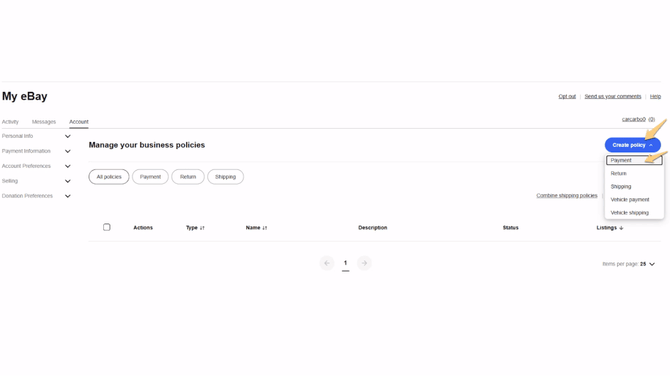Open the carcarbo0 username link
This screenshot has width=670, height=376.
click(x=634, y=119)
